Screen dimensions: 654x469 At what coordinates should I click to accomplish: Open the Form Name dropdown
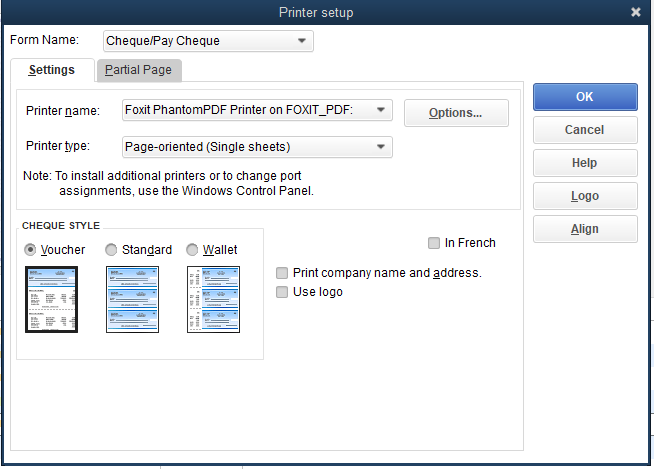coord(208,41)
